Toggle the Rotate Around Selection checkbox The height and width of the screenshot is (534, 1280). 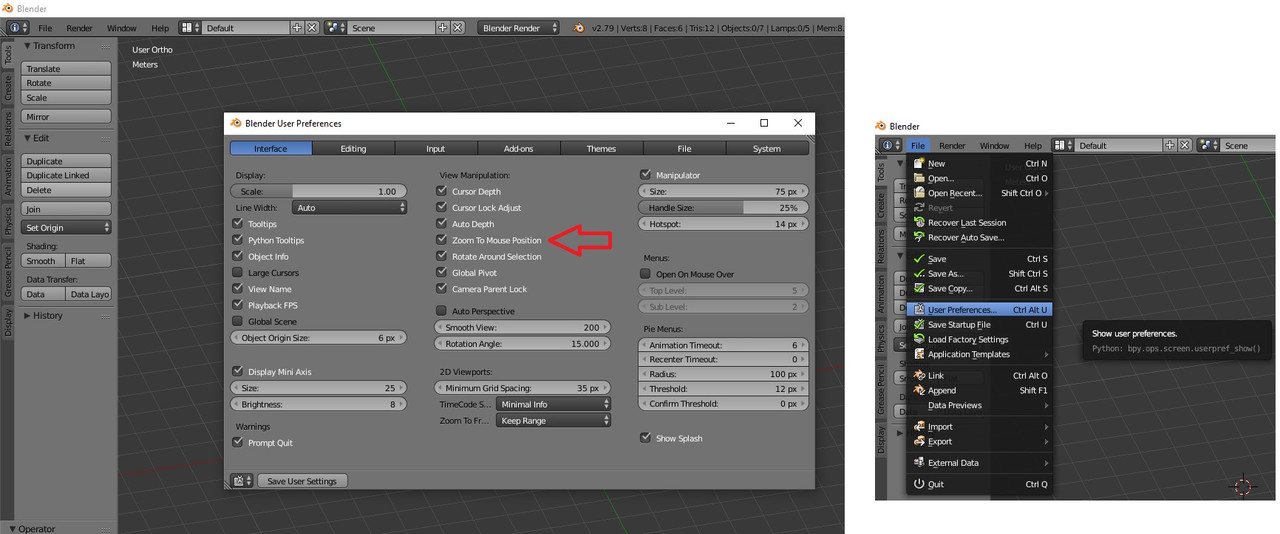(442, 256)
